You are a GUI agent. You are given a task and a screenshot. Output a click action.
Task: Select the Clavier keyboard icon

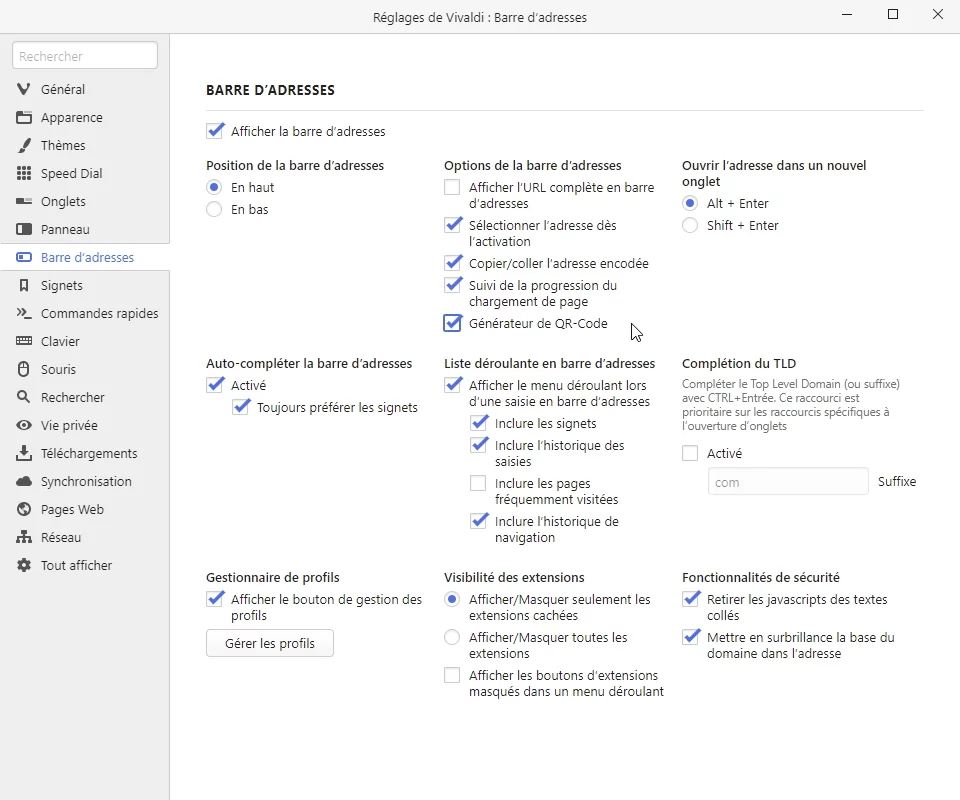pyautogui.click(x=24, y=342)
